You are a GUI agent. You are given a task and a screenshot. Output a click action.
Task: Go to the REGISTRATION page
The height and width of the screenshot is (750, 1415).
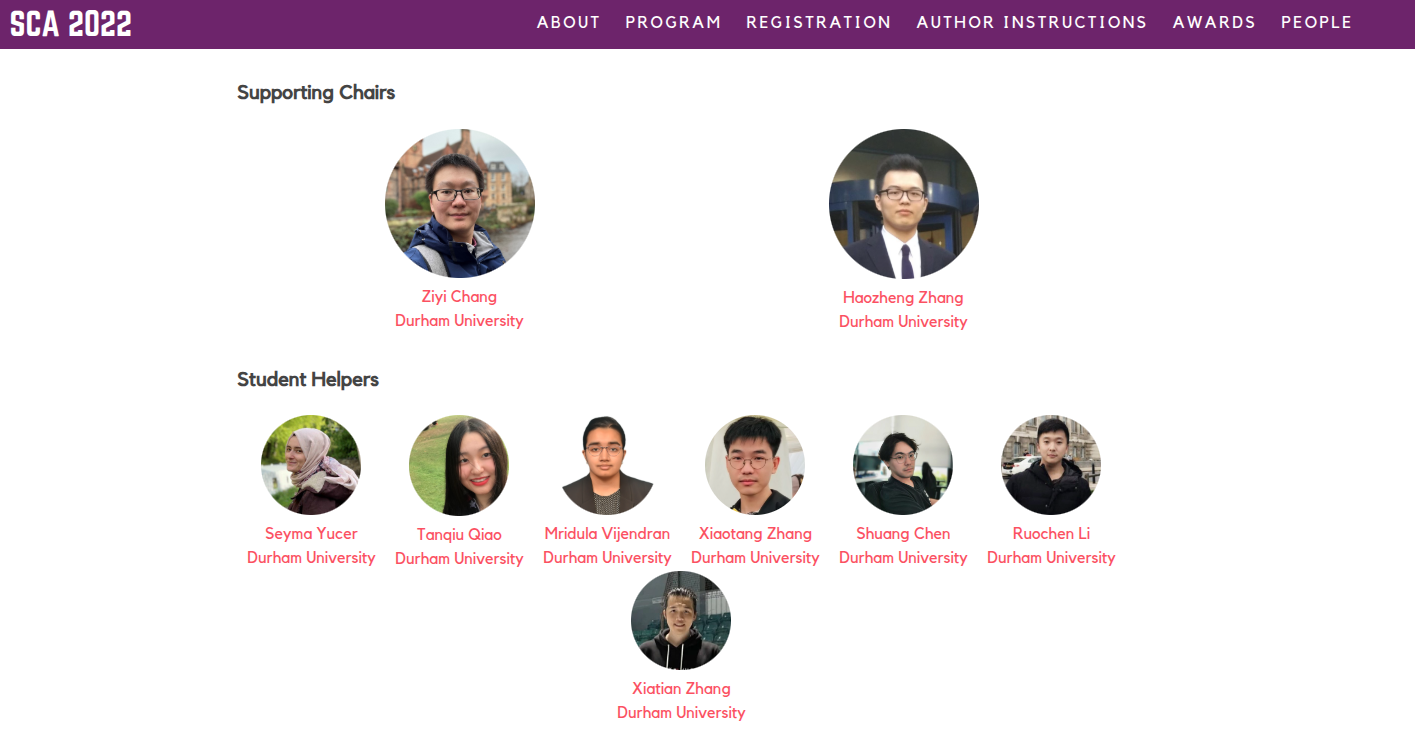[819, 22]
